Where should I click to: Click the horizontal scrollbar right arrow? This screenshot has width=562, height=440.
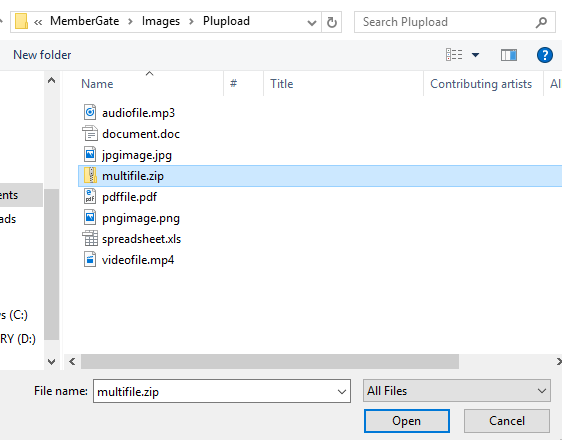tap(558, 362)
